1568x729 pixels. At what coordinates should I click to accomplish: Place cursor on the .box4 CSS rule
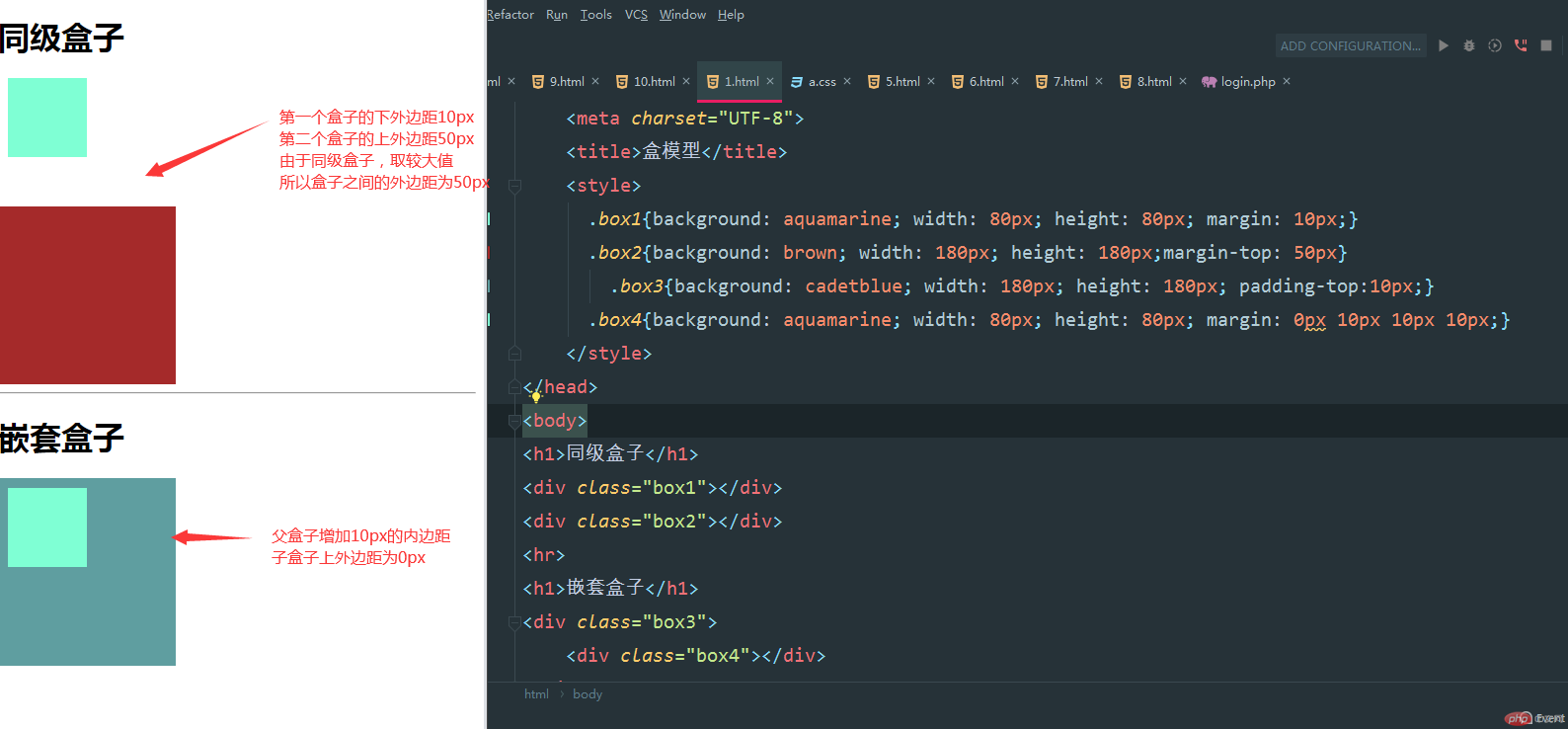(x=1049, y=320)
